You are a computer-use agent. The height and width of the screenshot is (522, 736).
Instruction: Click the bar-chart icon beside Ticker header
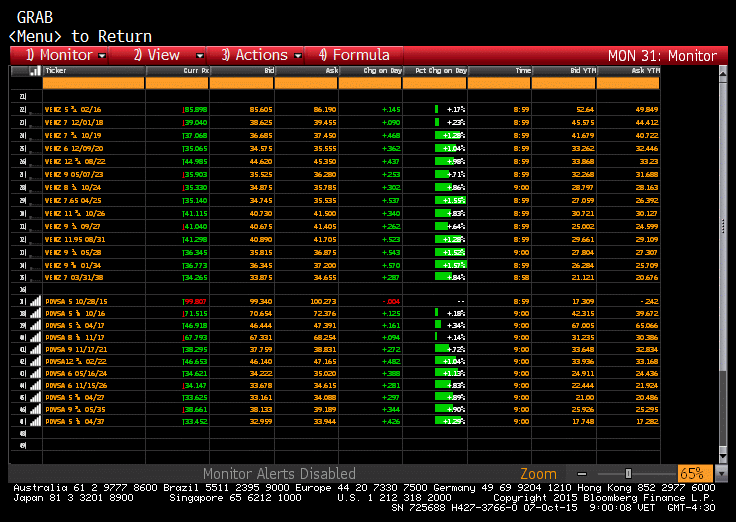35,71
